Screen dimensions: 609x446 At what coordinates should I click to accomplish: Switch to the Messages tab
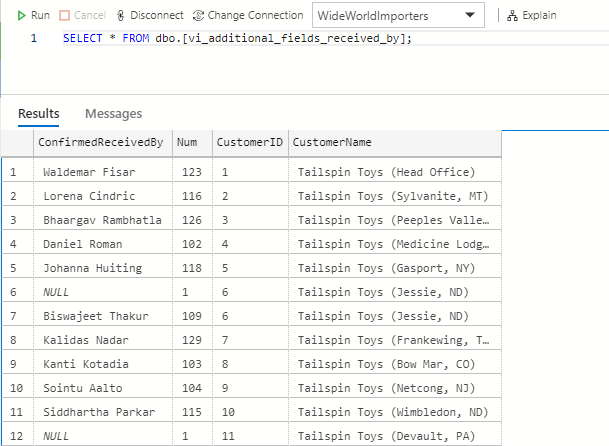(113, 114)
